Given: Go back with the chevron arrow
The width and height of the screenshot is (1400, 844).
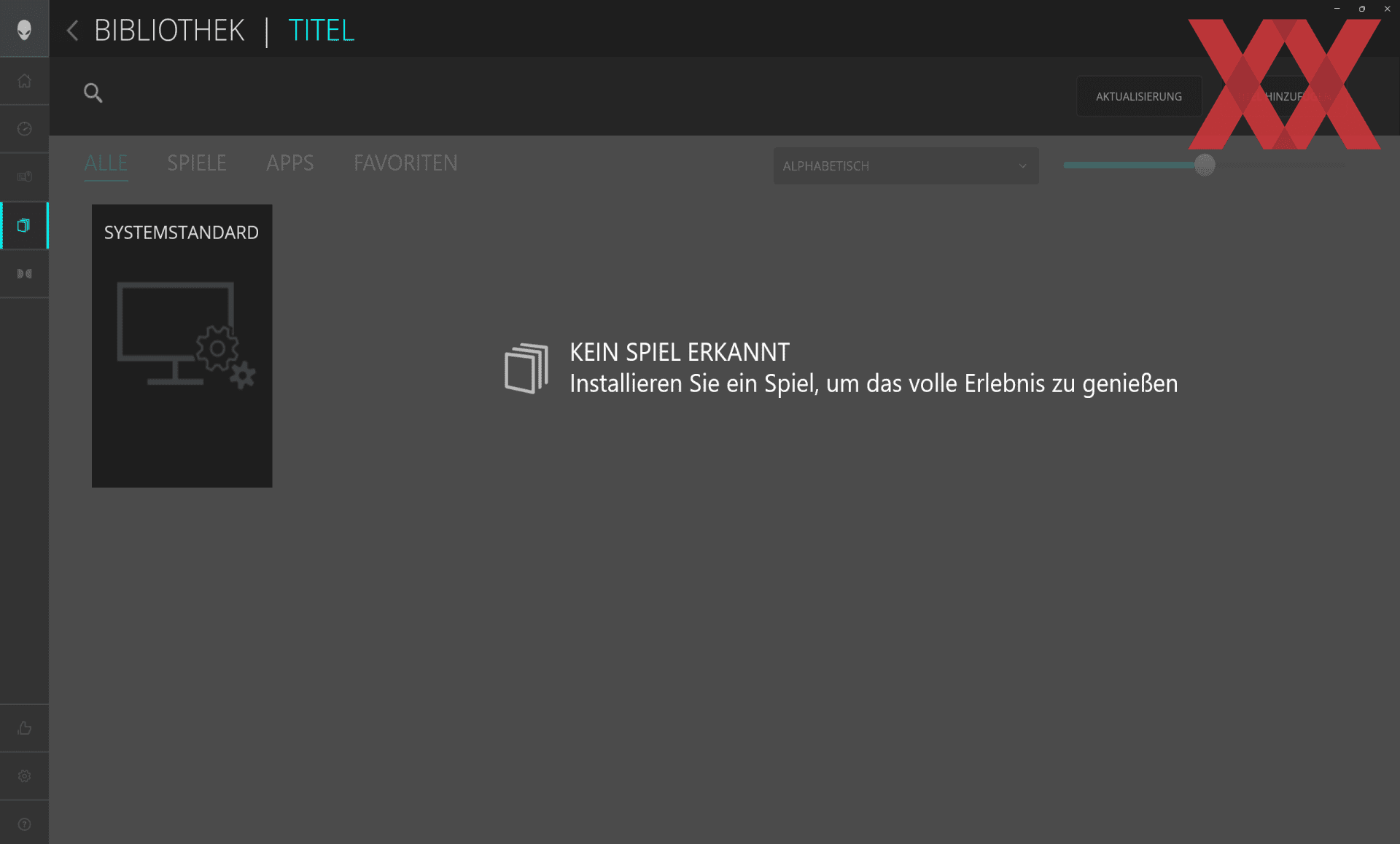Looking at the screenshot, I should click(72, 31).
